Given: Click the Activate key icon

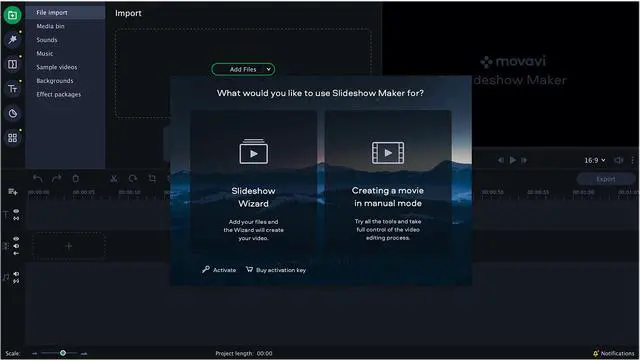Looking at the screenshot, I should pyautogui.click(x=206, y=269).
